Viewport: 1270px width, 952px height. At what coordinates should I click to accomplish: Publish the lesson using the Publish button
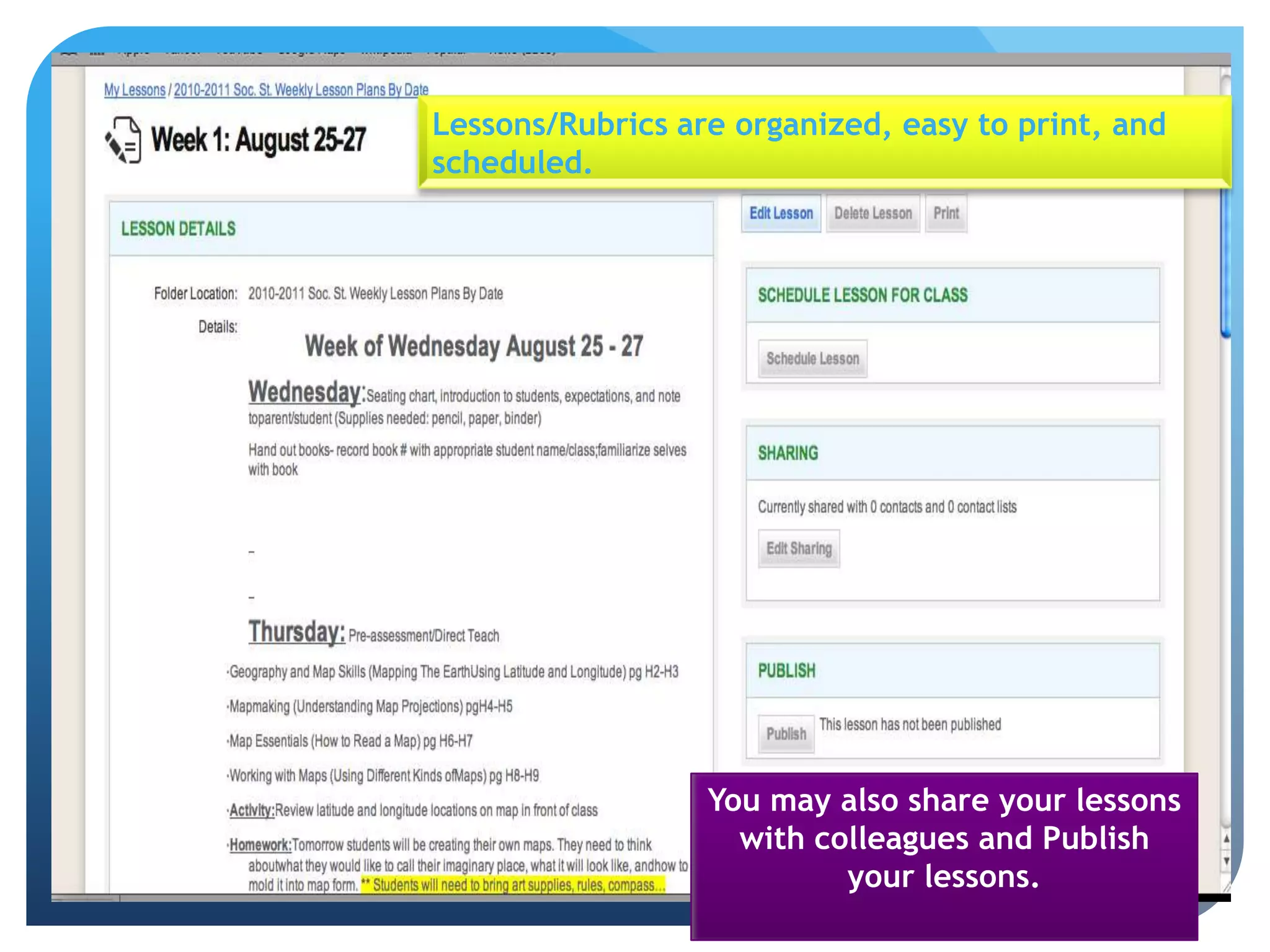tap(786, 734)
